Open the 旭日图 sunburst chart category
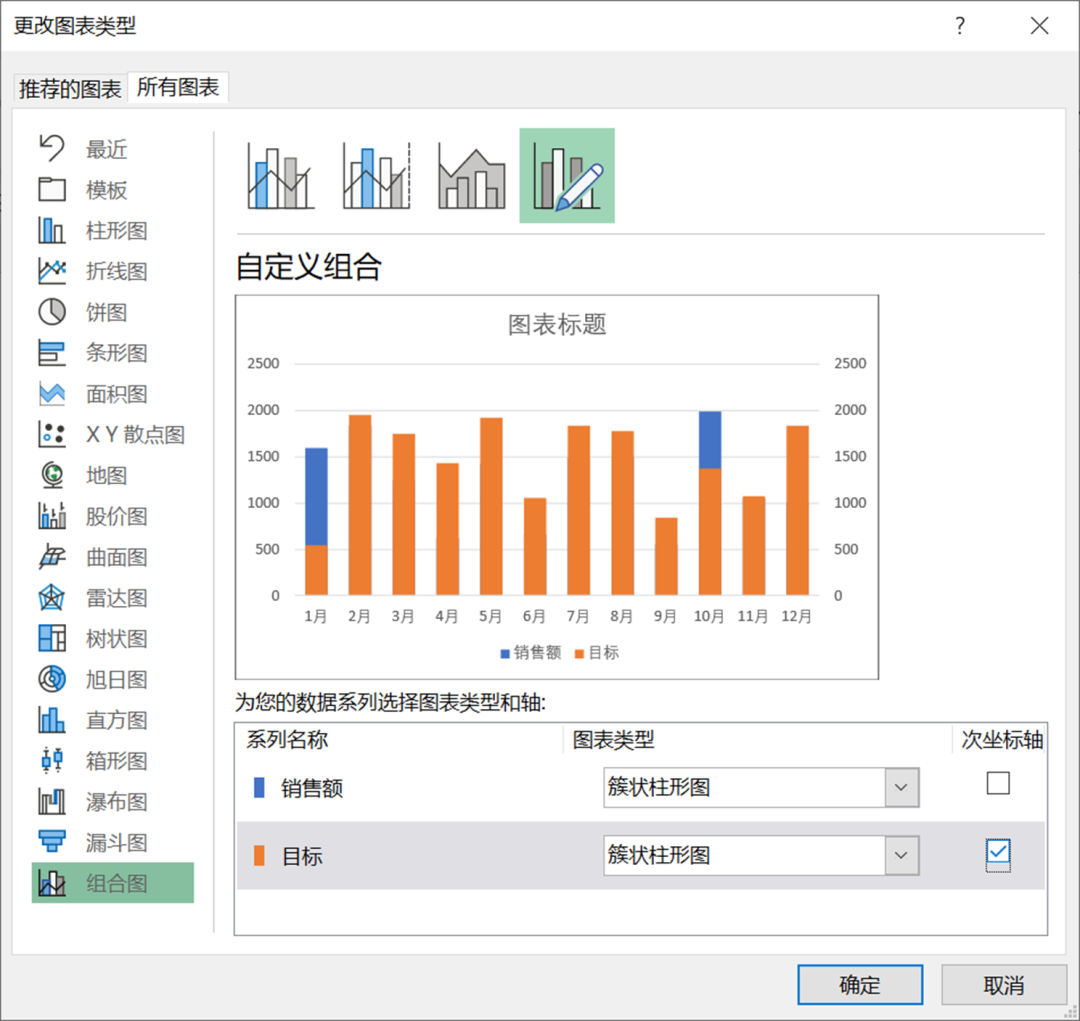Screen dimensions: 1080x1021 tap(116, 680)
